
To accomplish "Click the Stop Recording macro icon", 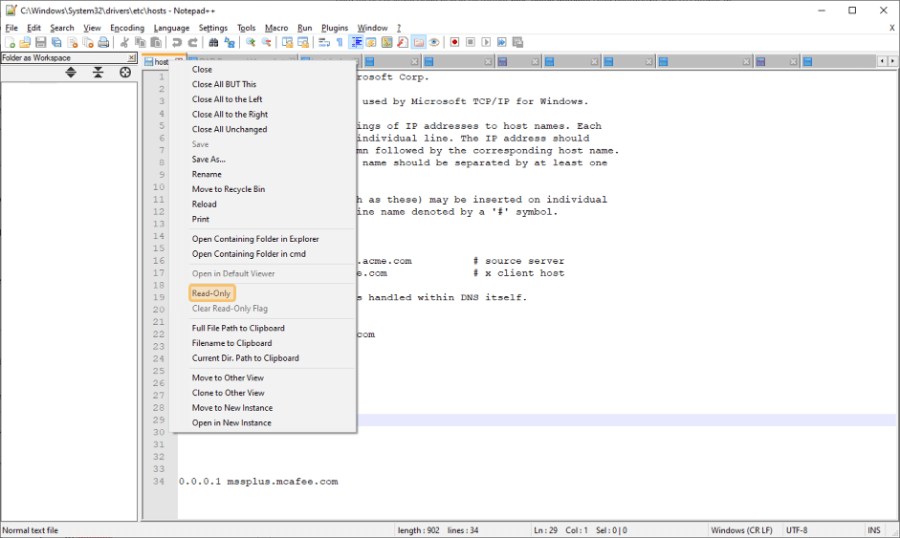I will coord(470,42).
